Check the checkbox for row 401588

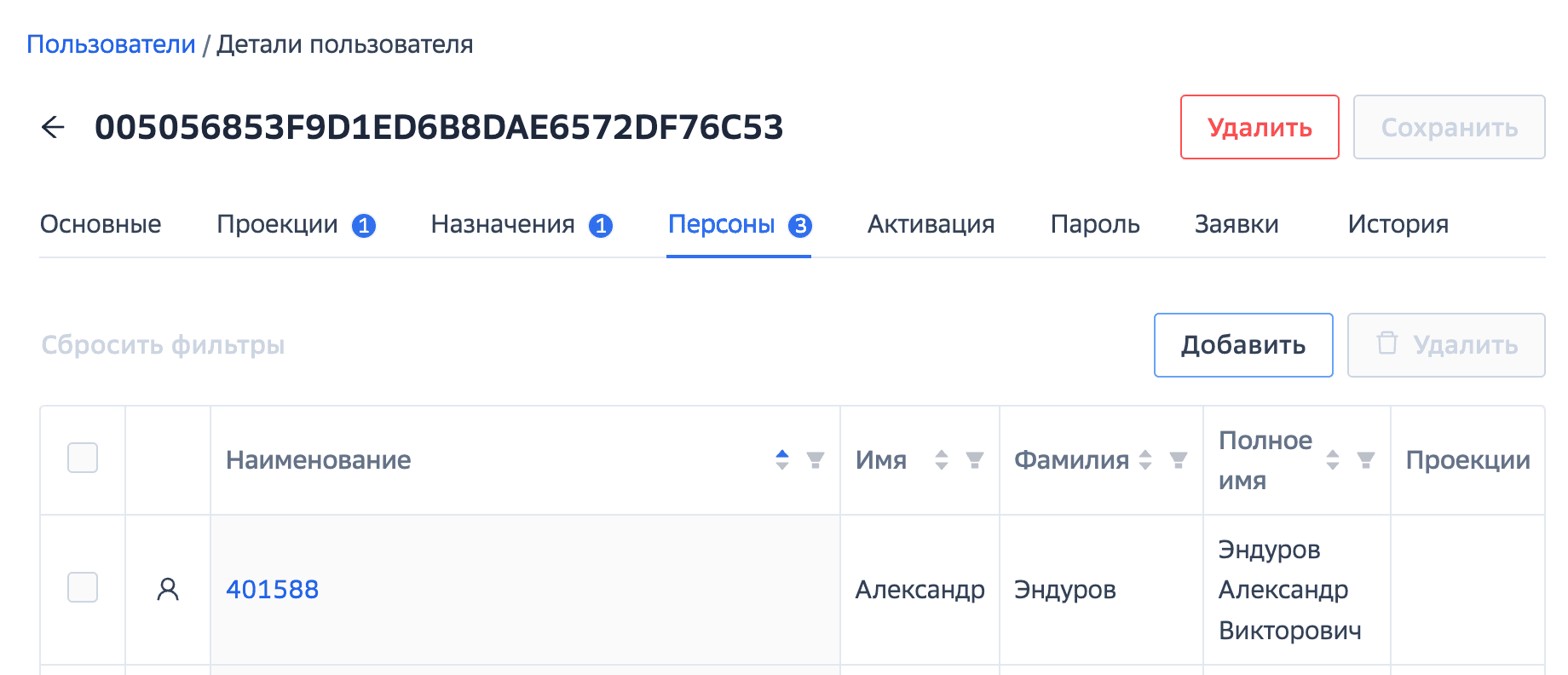(x=83, y=587)
